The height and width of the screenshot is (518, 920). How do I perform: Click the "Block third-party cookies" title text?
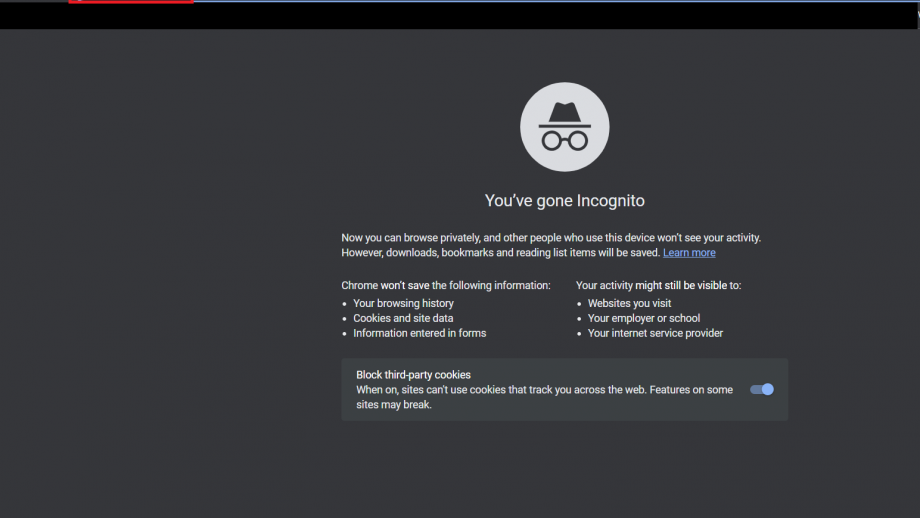tap(413, 375)
